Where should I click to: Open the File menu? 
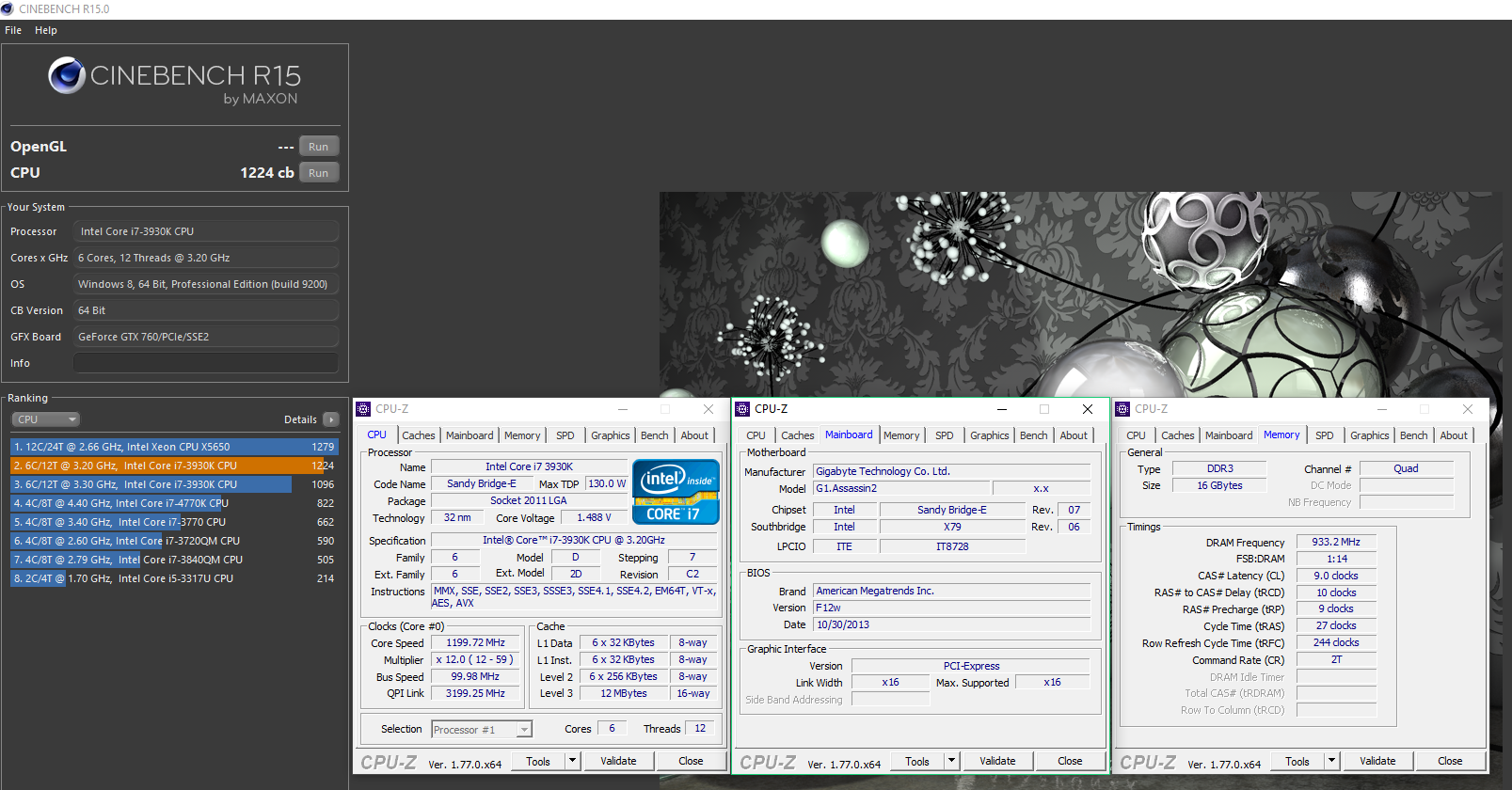(x=13, y=30)
